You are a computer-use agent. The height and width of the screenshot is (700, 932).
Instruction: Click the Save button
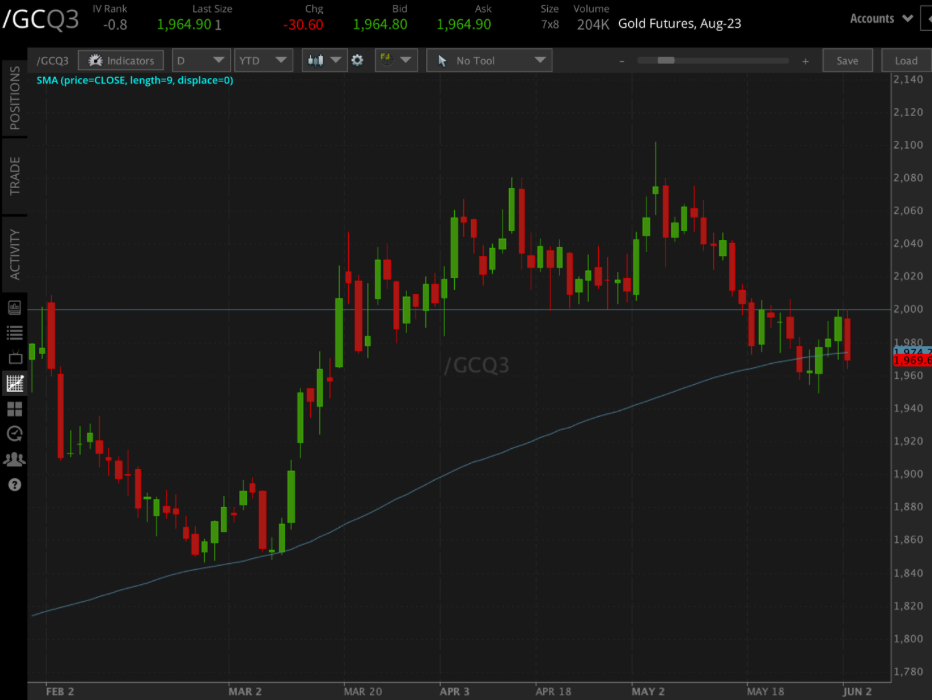[x=847, y=60]
